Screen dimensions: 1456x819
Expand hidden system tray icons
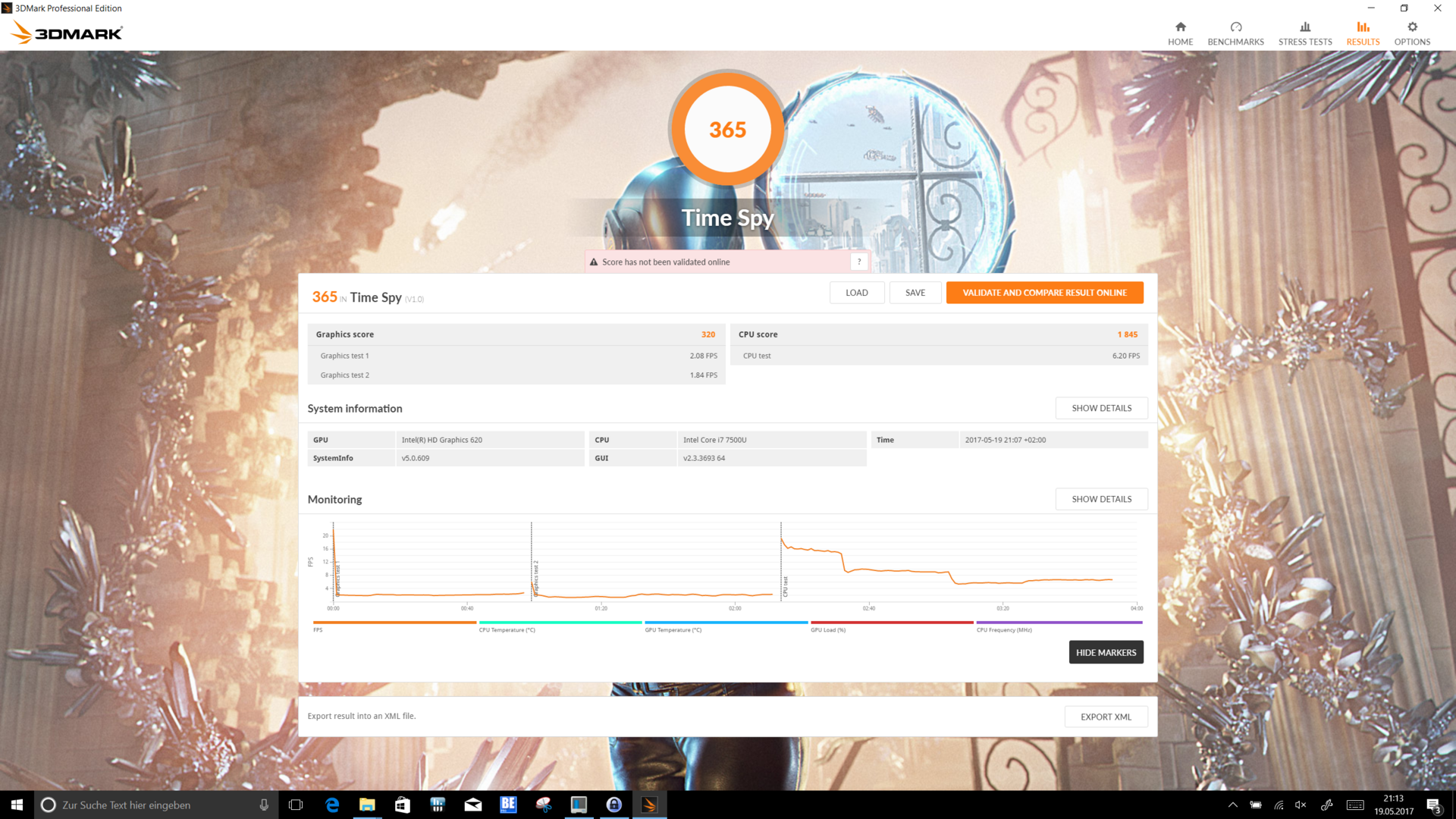point(1232,805)
